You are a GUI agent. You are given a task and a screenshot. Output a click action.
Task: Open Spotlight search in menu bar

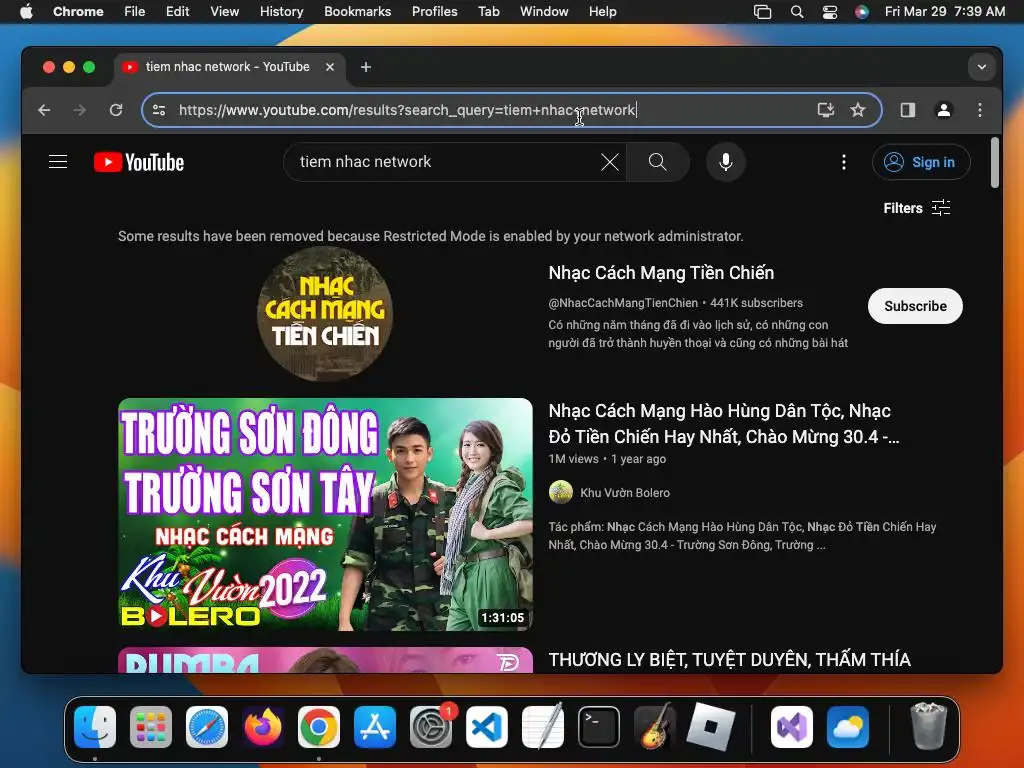point(797,11)
